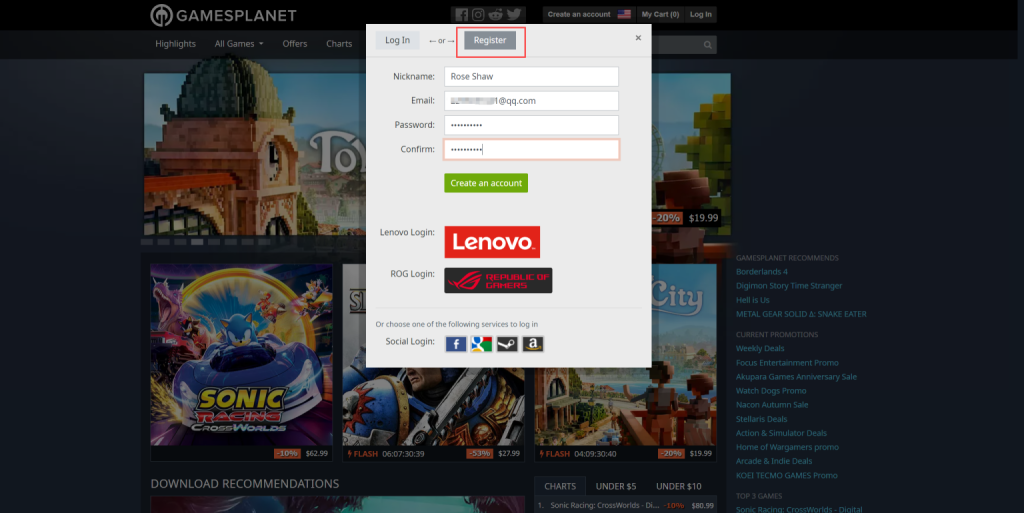The height and width of the screenshot is (513, 1024).
Task: Choose Google social login icon
Action: (x=481, y=343)
